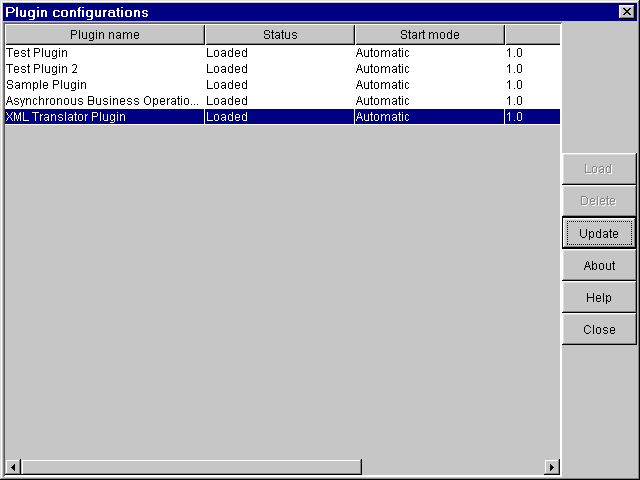Screen dimensions: 640x480
Task: Sort by the Plugin name column header
Action: tap(104, 35)
